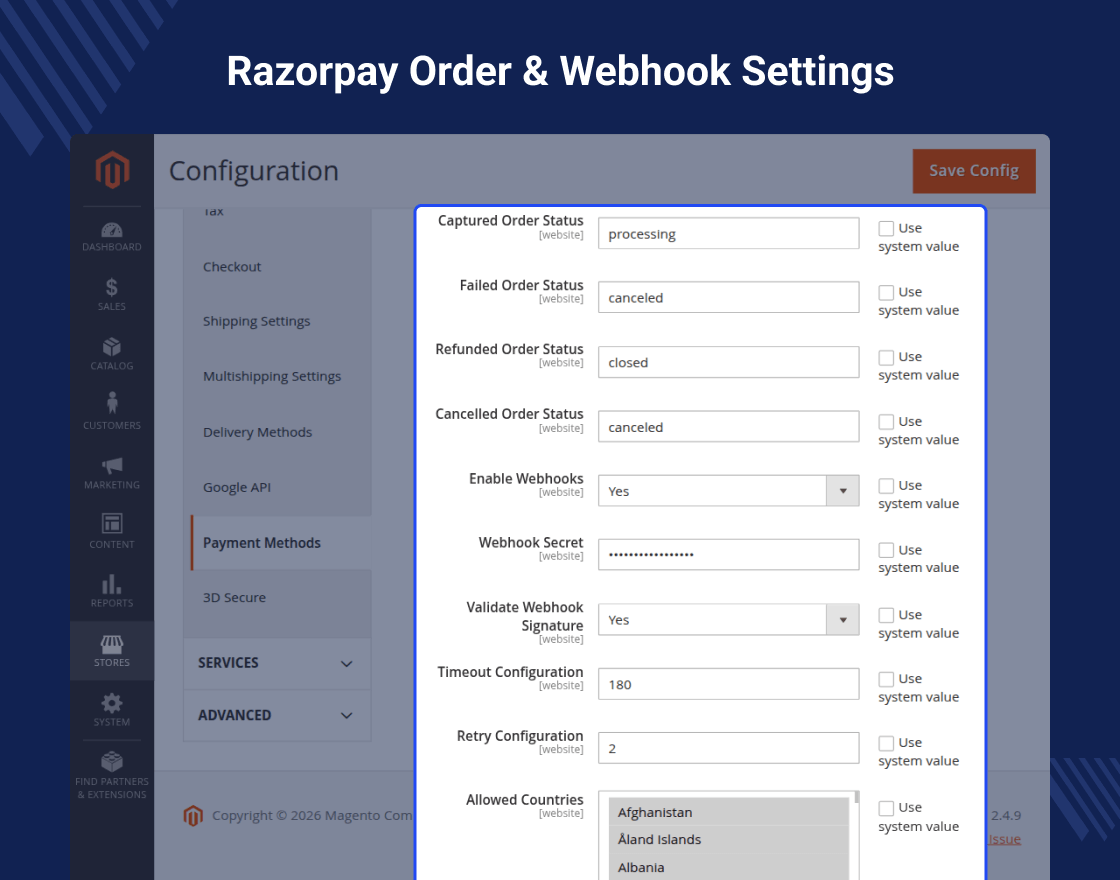
Task: Open the System gear icon
Action: pos(112,703)
